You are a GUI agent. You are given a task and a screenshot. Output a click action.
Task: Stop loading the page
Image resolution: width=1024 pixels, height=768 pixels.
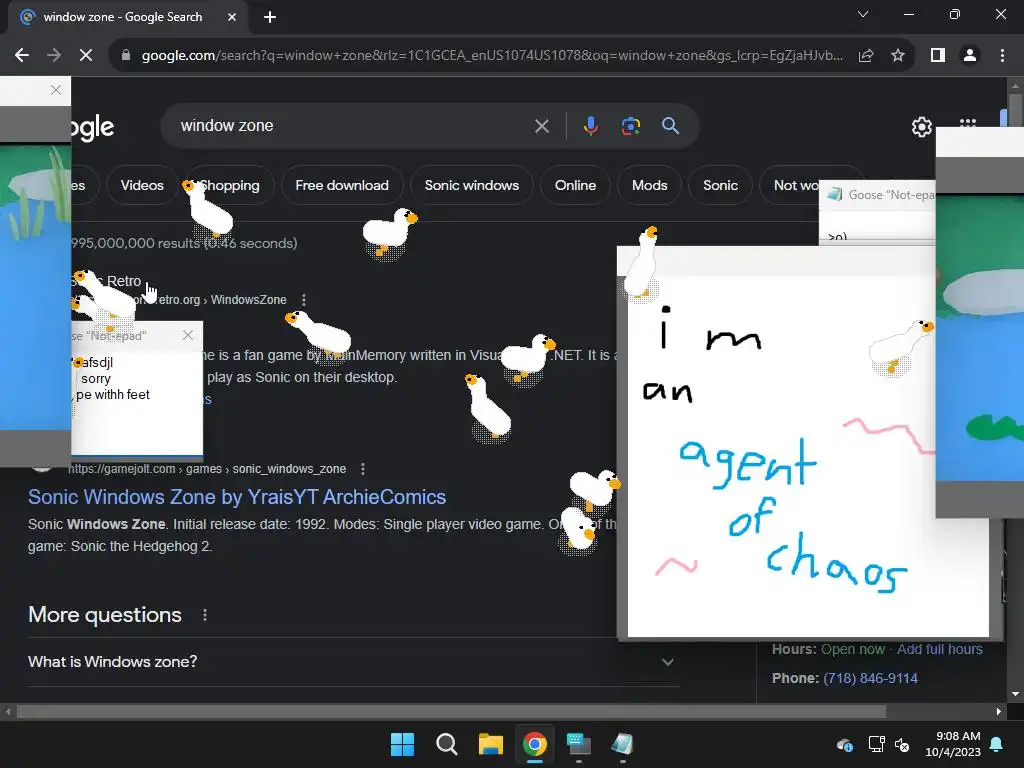[86, 56]
